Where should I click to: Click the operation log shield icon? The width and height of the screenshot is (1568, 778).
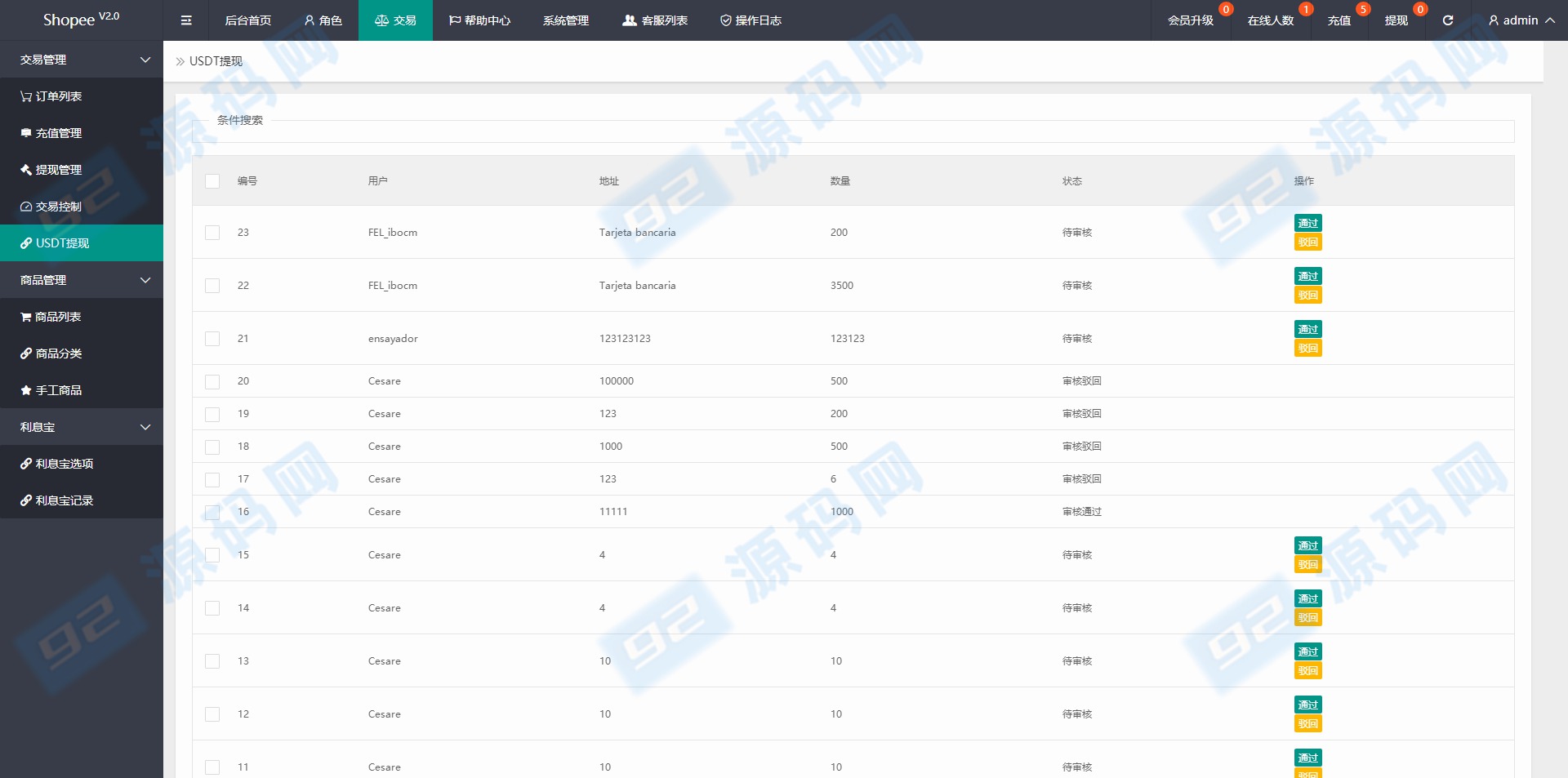point(725,20)
